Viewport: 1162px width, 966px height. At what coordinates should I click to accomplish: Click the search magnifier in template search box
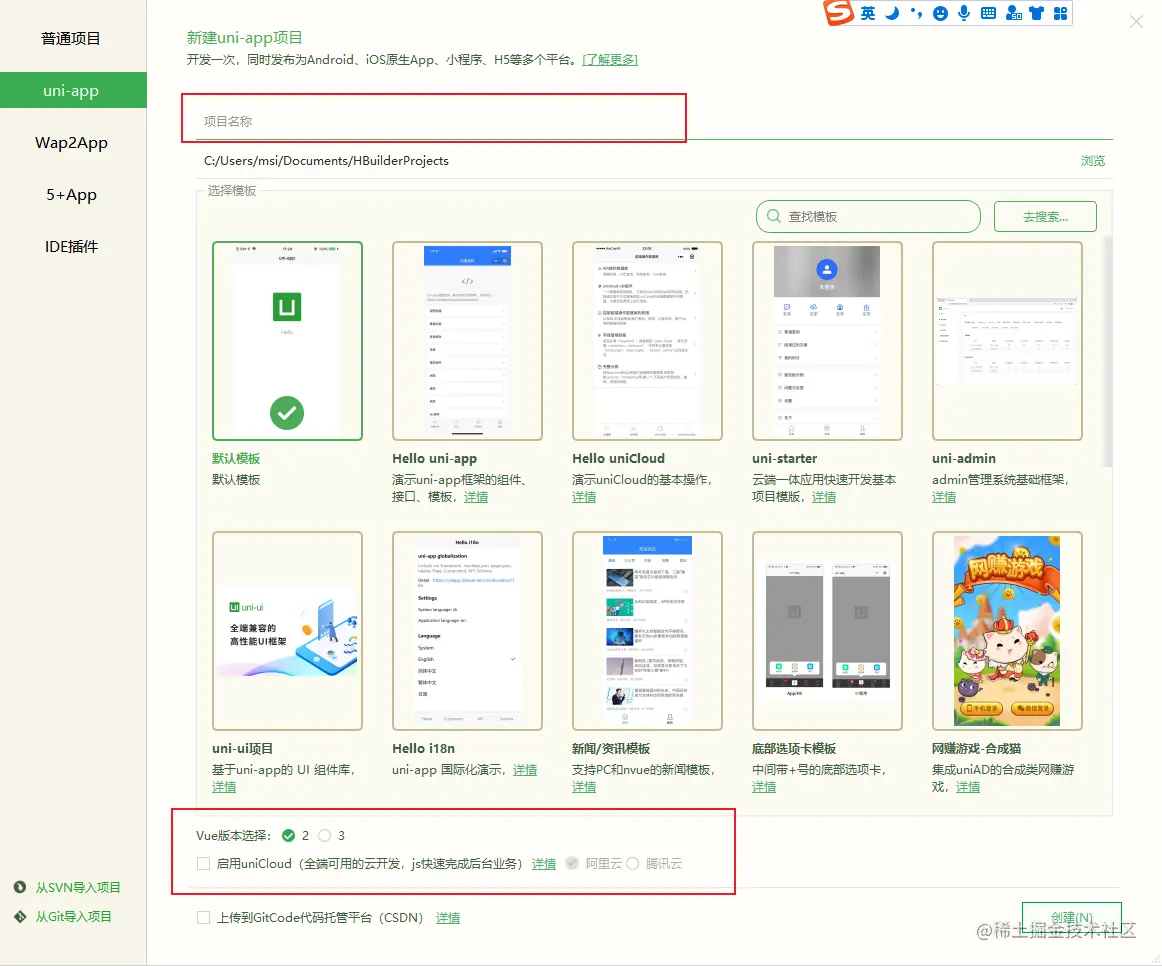tap(774, 216)
